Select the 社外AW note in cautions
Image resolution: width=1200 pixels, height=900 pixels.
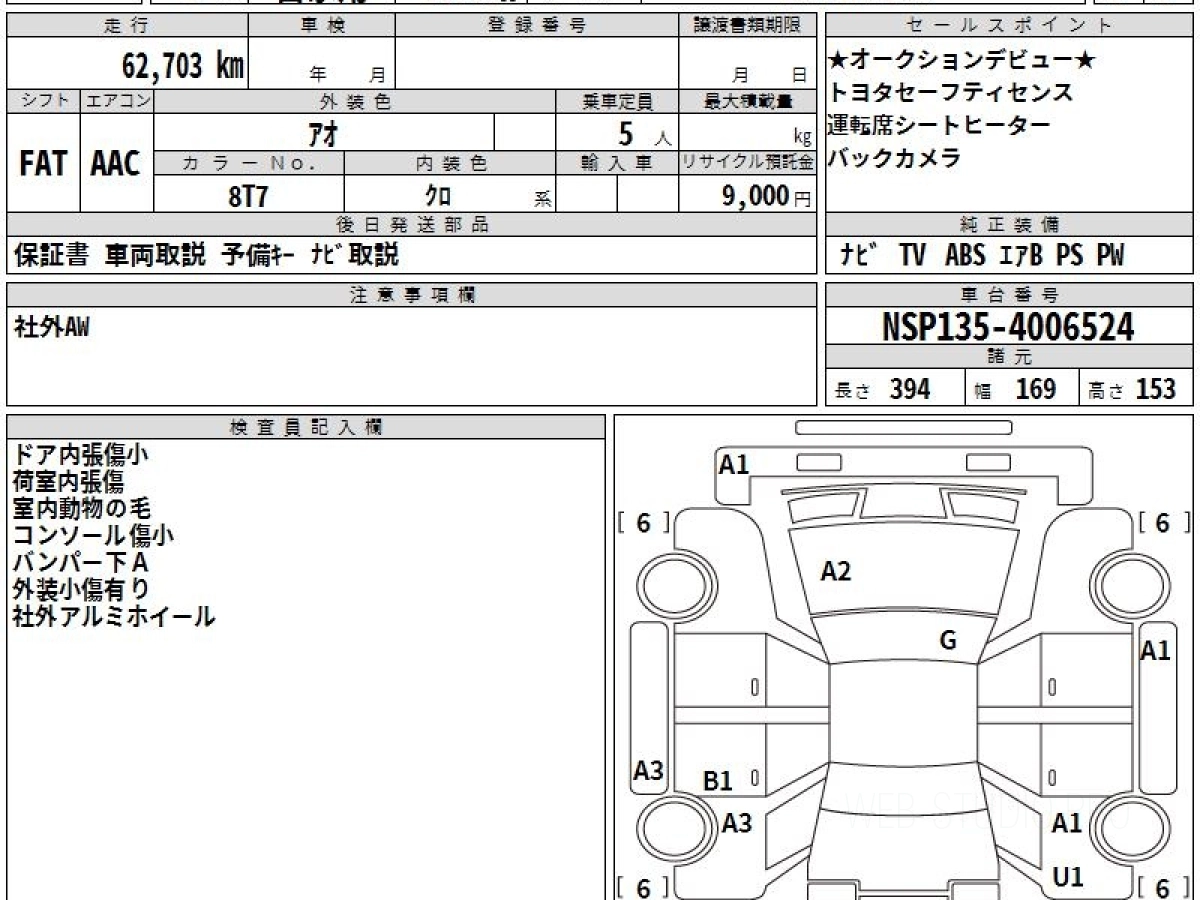click(x=51, y=327)
